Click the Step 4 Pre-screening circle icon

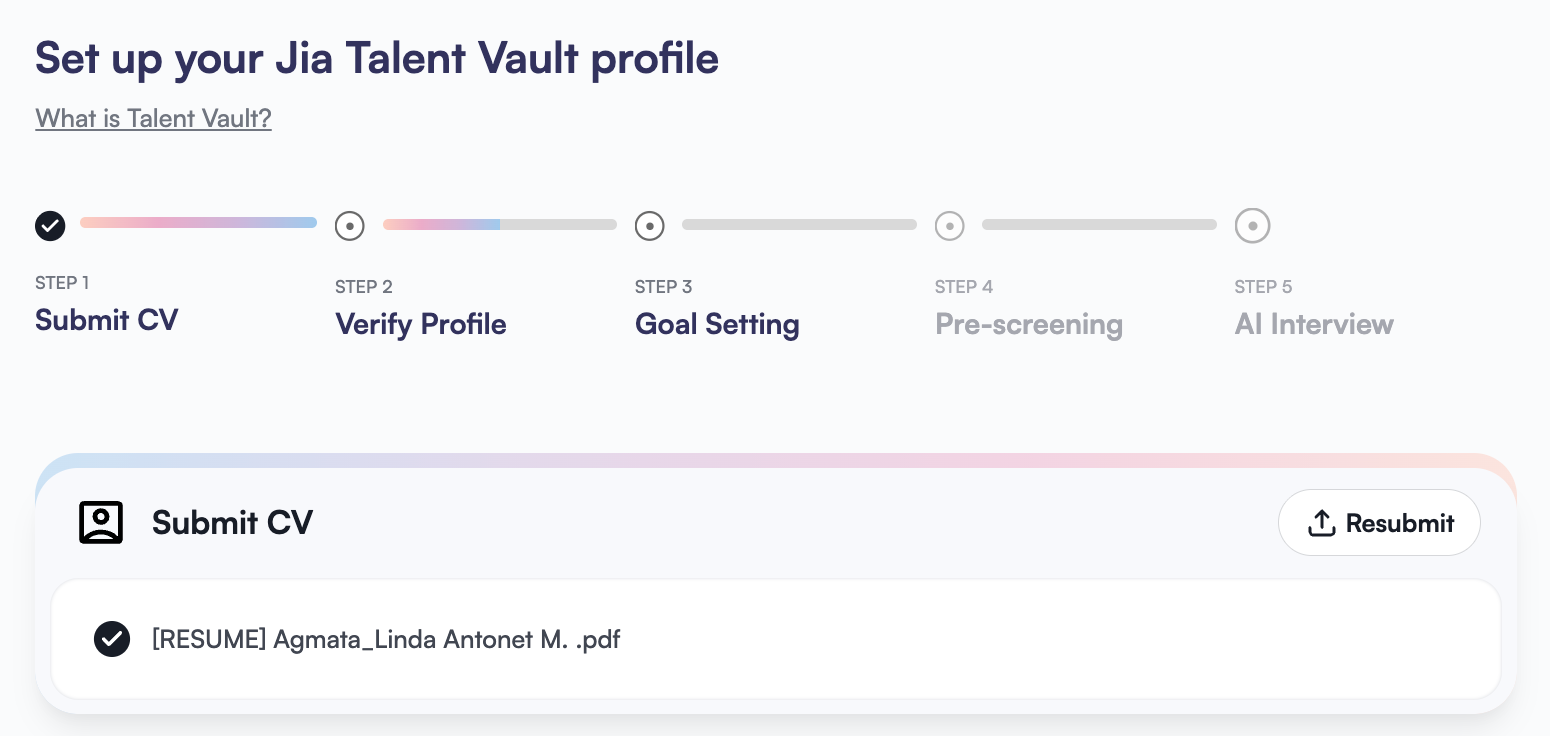(950, 226)
